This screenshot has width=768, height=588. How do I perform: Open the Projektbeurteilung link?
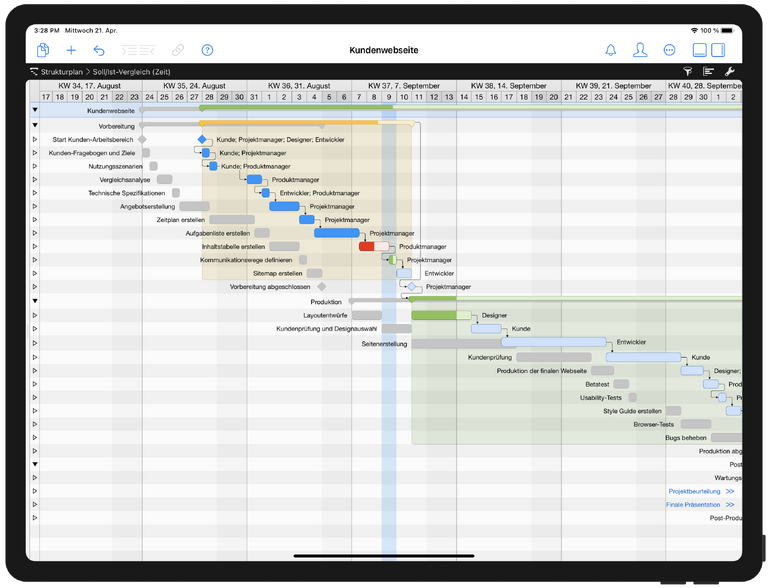(701, 491)
